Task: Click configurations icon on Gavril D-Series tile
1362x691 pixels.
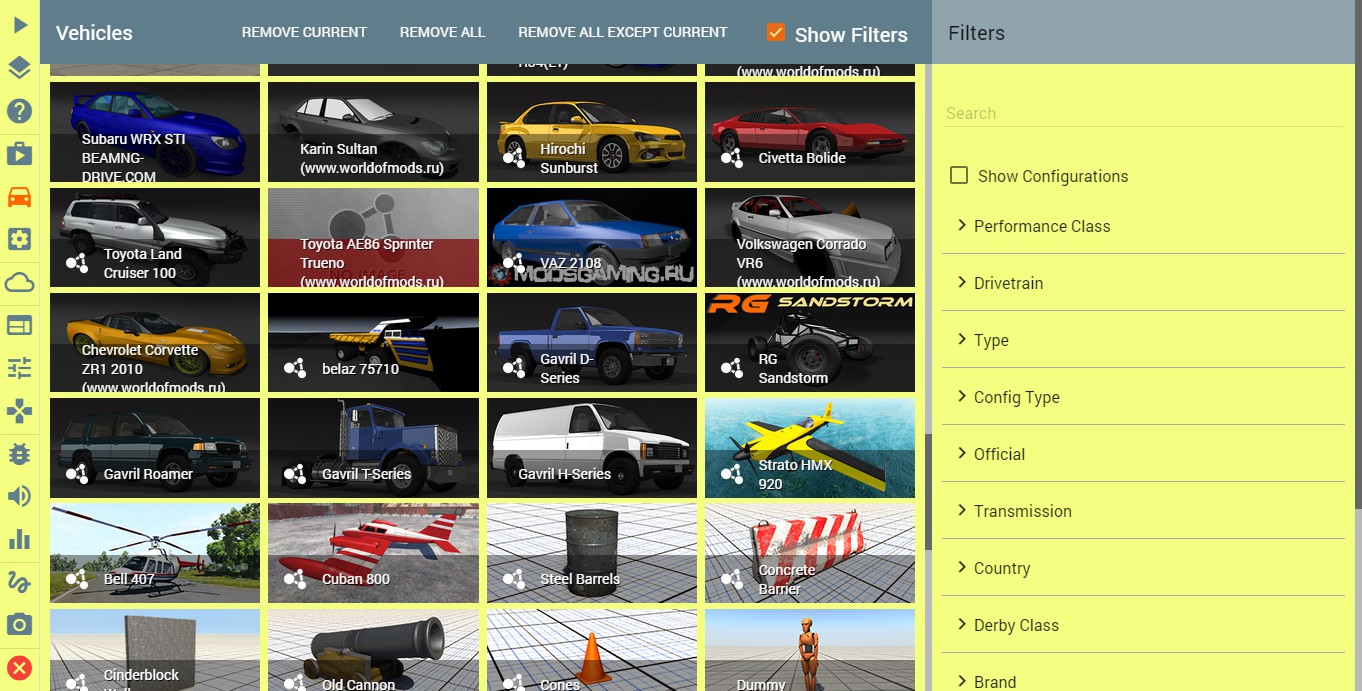Action: click(513, 368)
